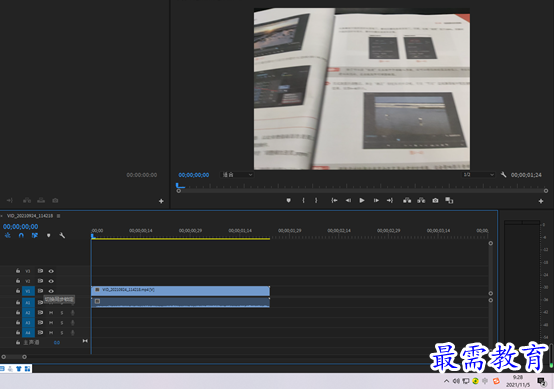Step back one frame in Program monitor

coord(348,200)
